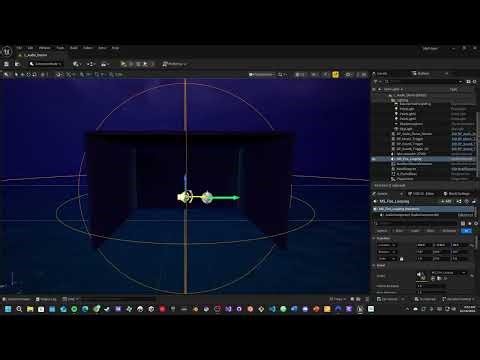Click the yellow highlighted icon in viewport toolbar
Viewport: 480px width, 360px height.
[335, 74]
